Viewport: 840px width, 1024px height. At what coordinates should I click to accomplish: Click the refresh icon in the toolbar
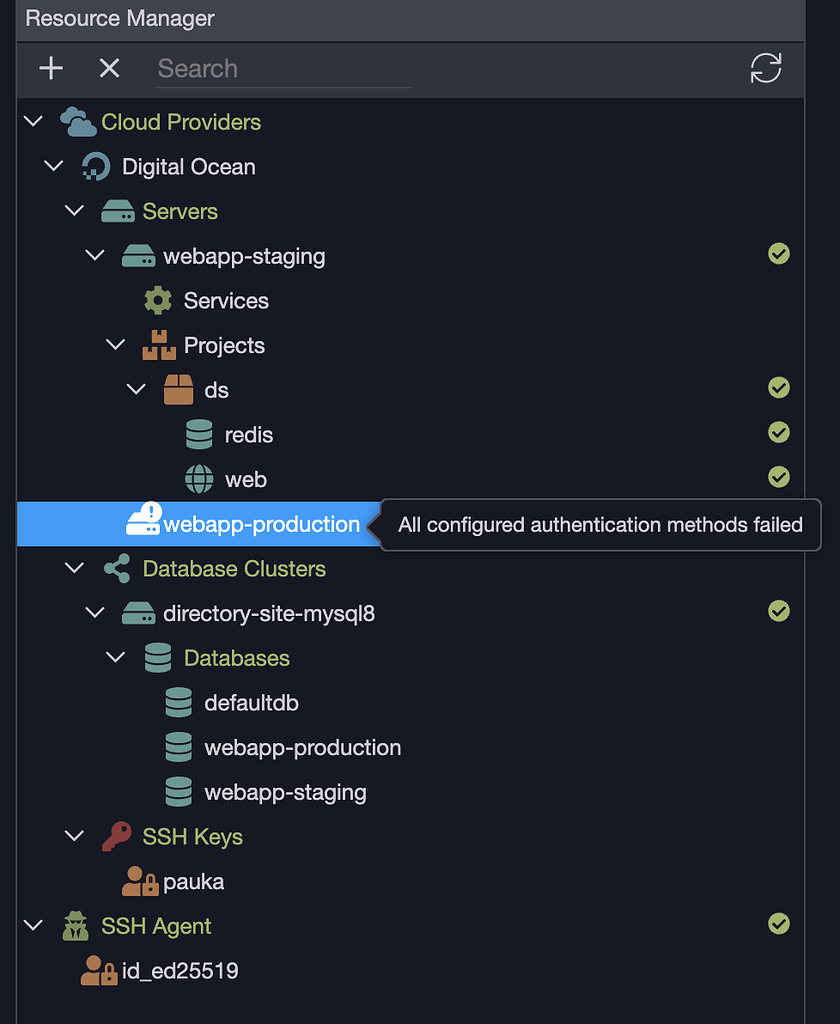(765, 69)
